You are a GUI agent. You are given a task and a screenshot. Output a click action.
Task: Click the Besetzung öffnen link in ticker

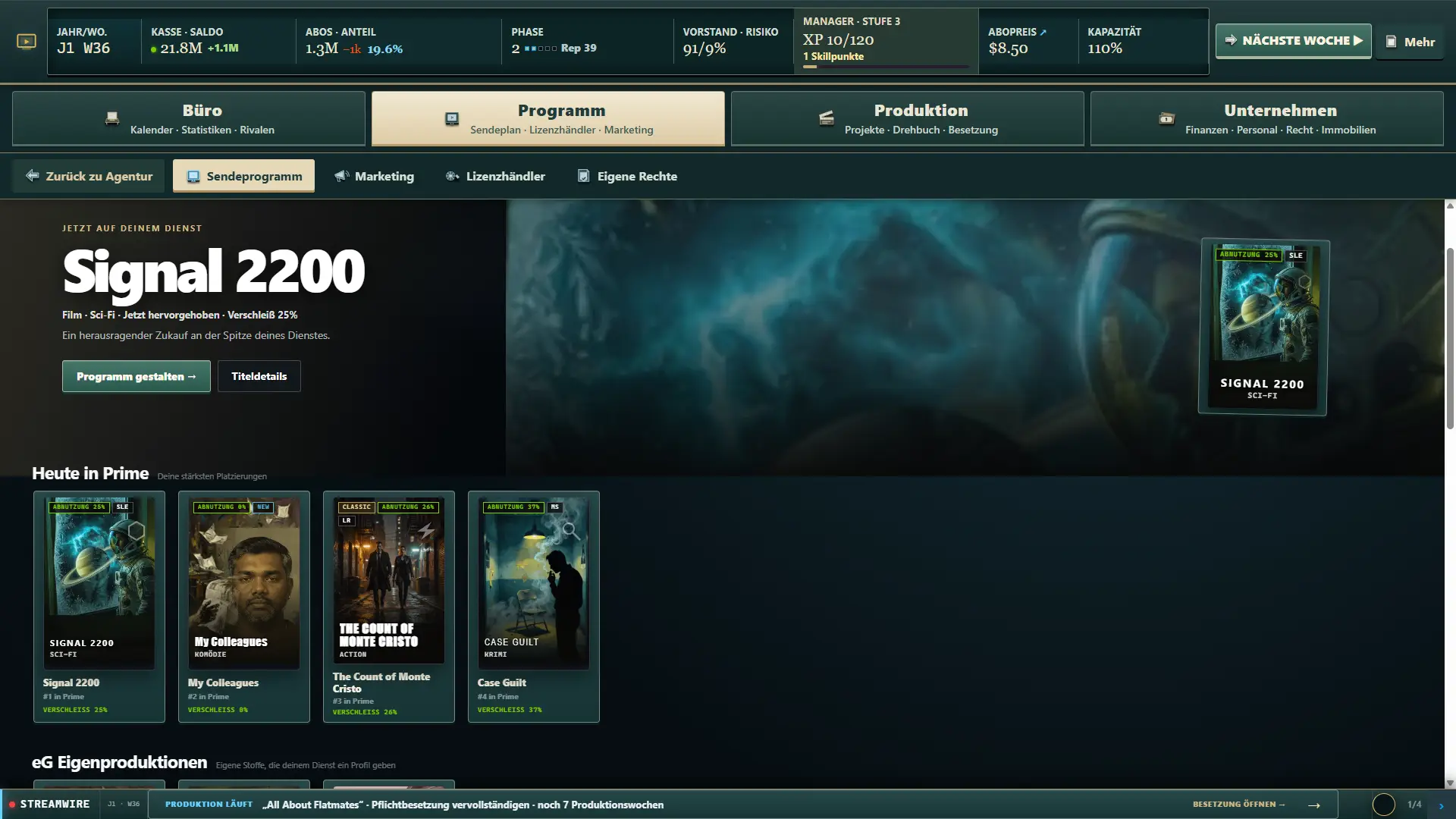[x=1238, y=805]
